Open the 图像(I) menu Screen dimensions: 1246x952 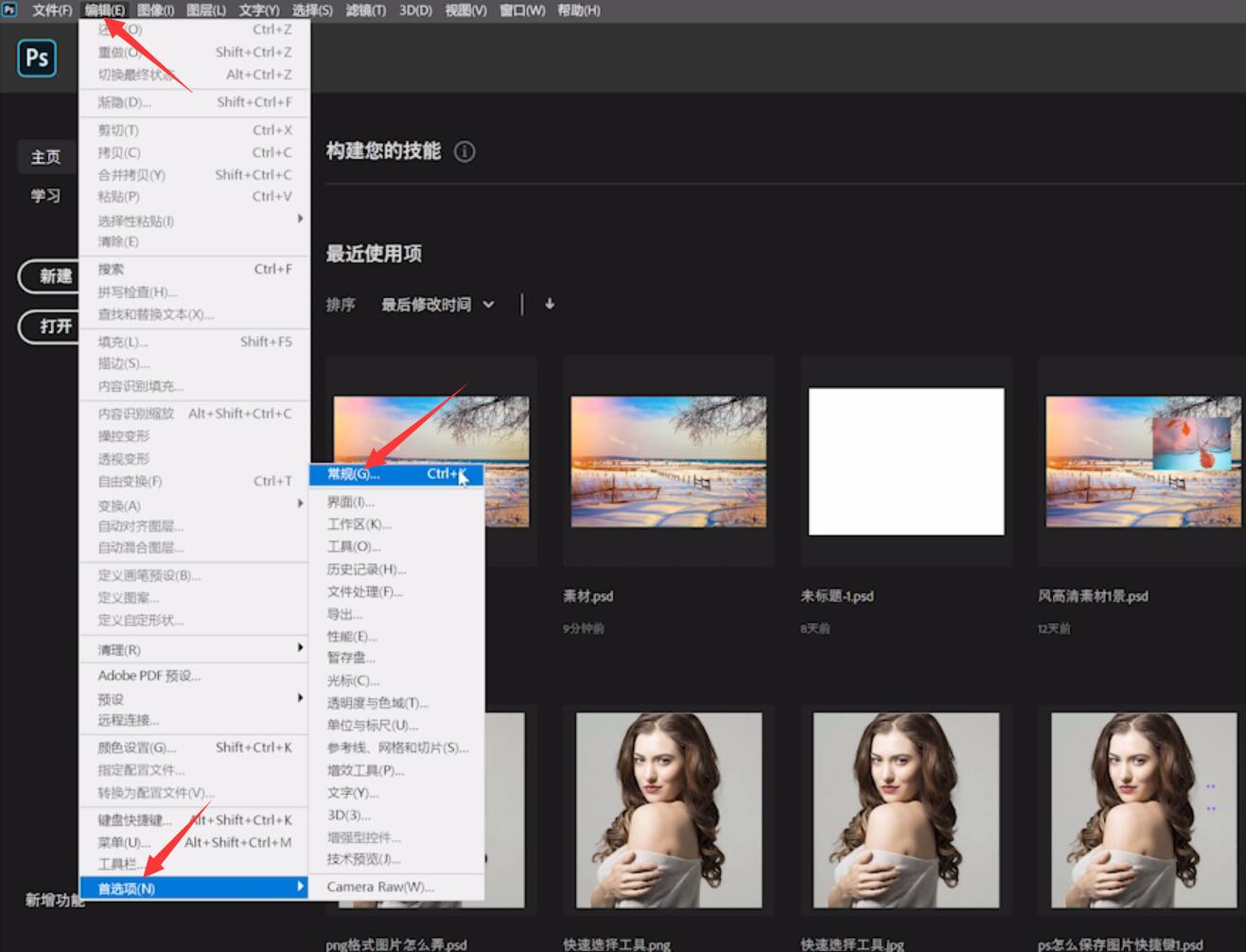(x=155, y=10)
